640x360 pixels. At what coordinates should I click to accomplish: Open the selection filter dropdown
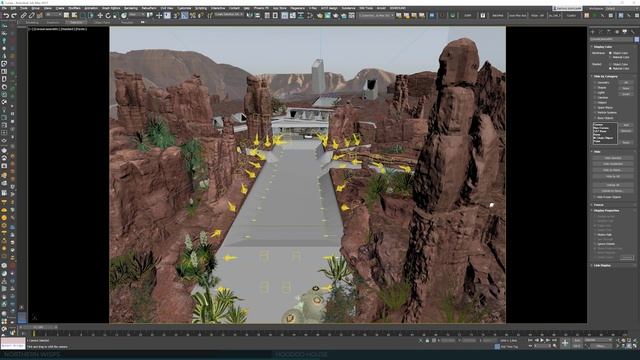(x=53, y=15)
